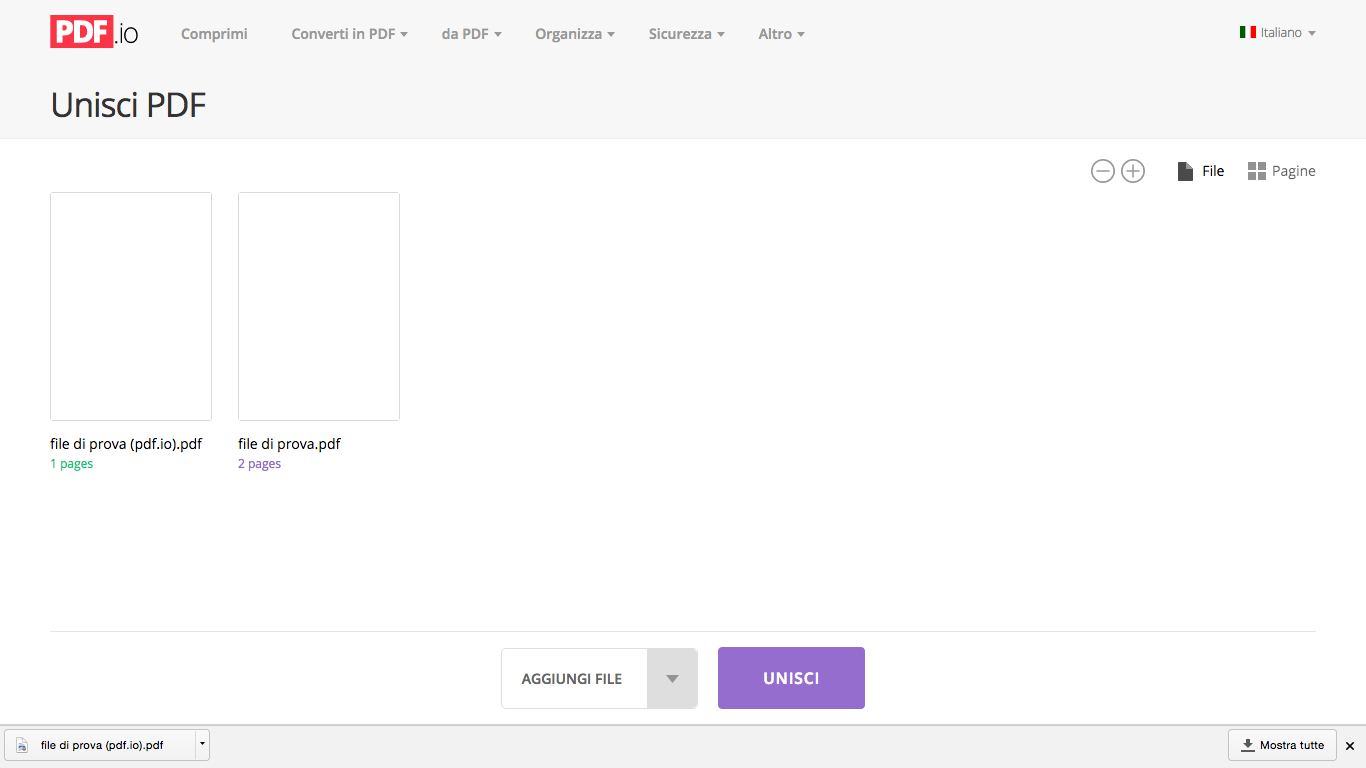
Task: Click the PDF.io logo
Action: point(94,33)
